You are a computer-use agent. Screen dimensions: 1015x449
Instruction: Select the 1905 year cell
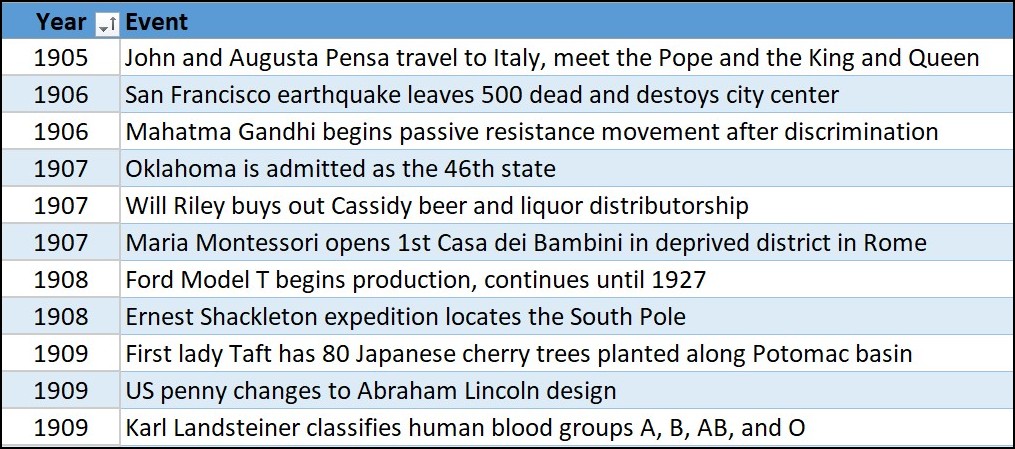(61, 58)
